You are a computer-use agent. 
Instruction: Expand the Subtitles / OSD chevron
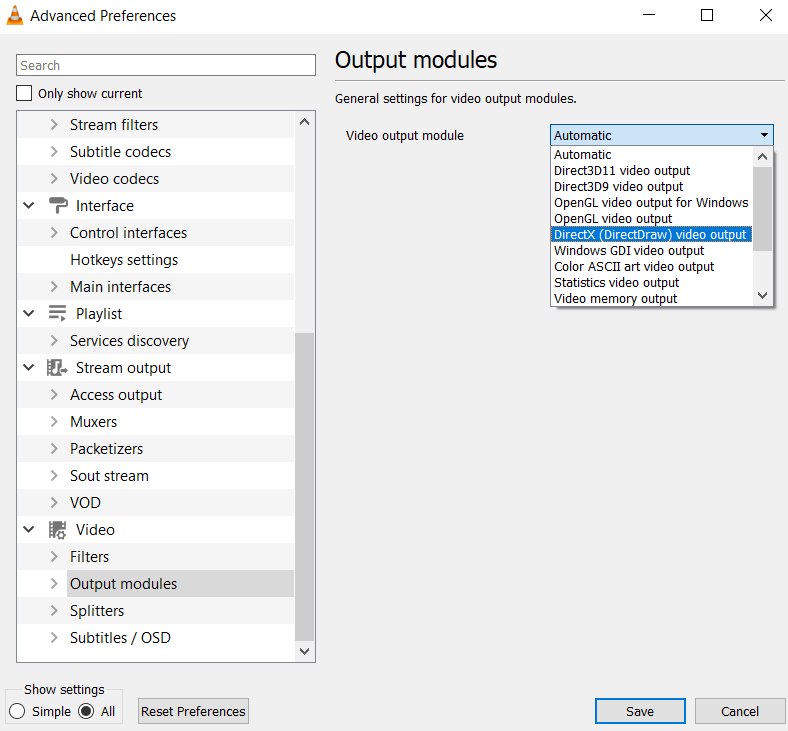point(54,638)
